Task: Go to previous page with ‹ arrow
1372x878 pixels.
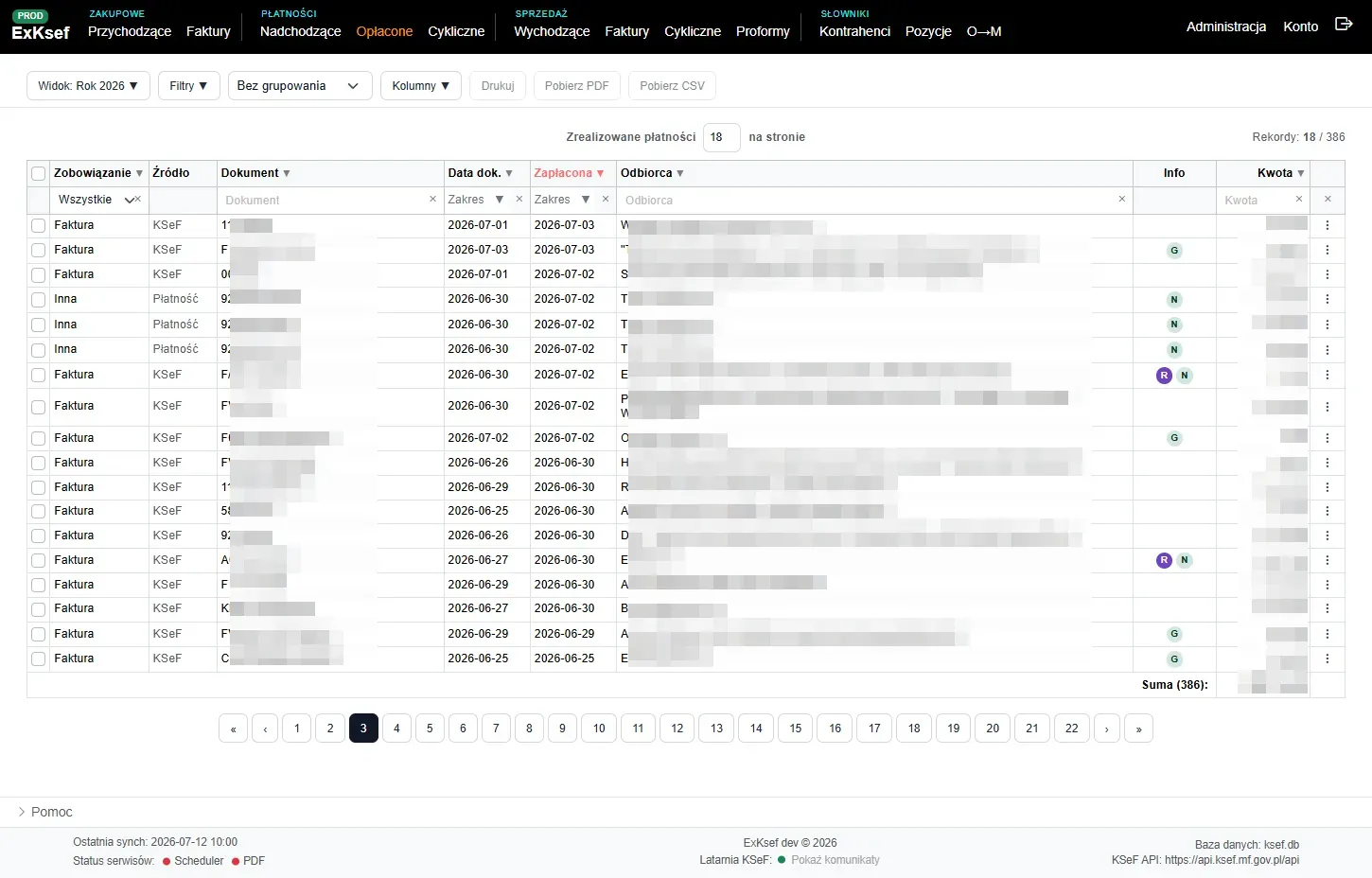Action: coord(265,729)
